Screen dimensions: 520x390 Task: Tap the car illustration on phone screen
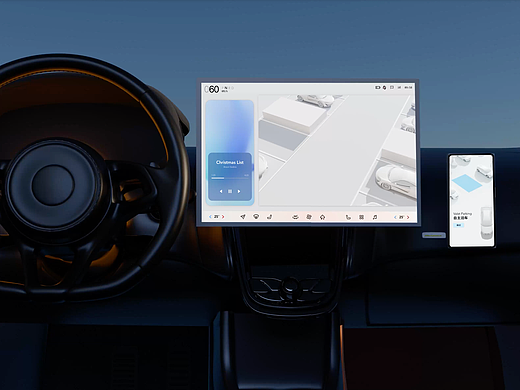click(x=486, y=223)
